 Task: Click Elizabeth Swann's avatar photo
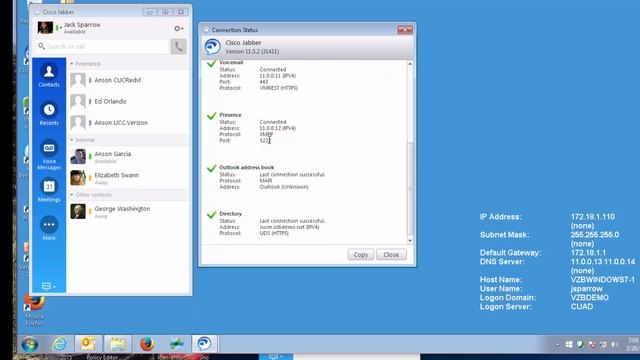[78, 178]
